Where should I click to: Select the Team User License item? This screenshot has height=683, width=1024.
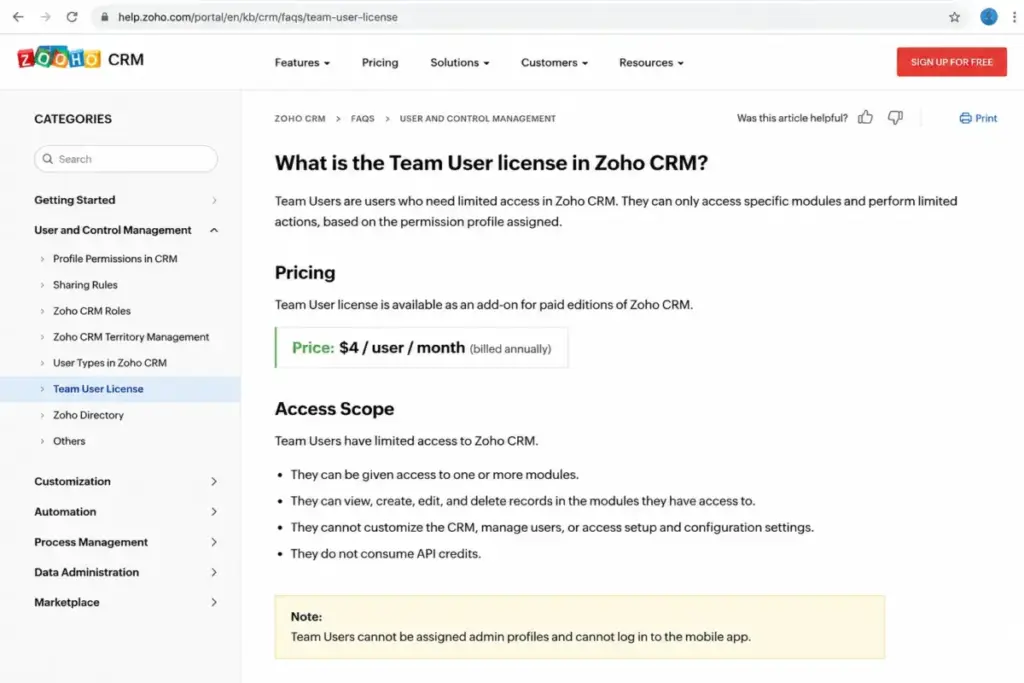(x=120, y=389)
